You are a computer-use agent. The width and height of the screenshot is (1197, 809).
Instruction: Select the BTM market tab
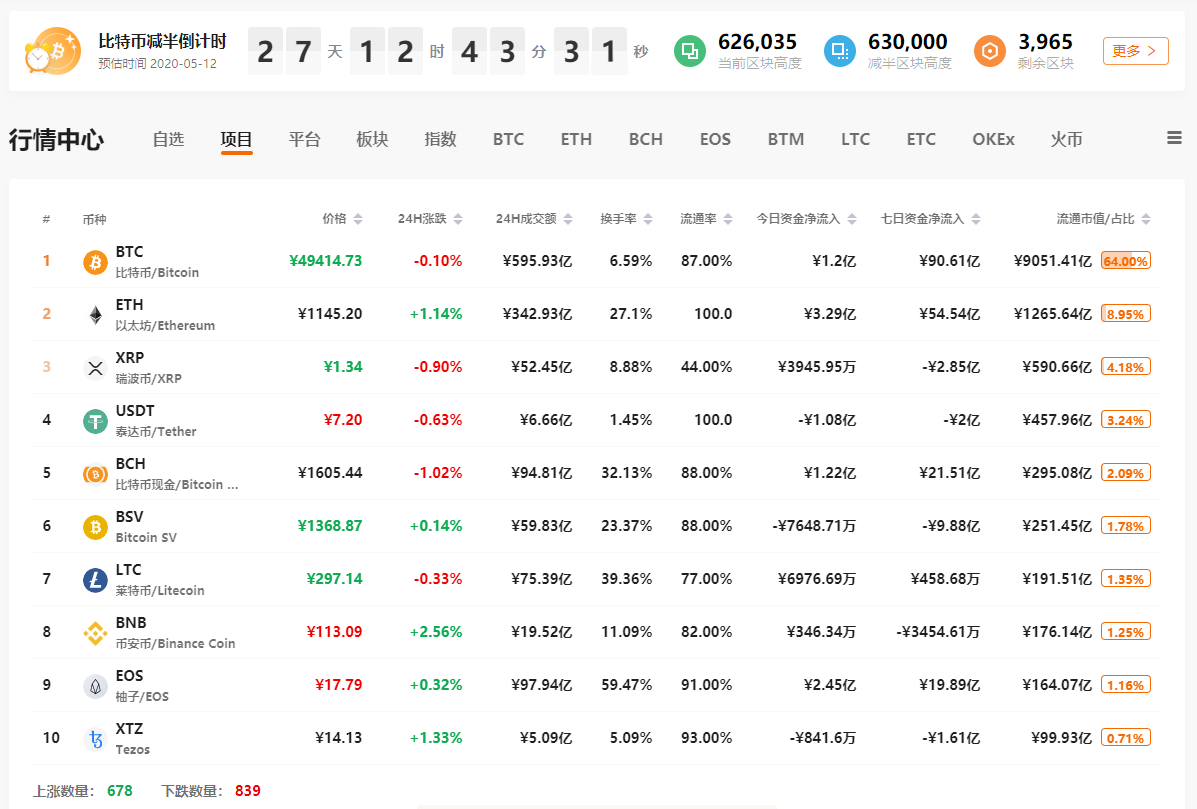pos(786,139)
